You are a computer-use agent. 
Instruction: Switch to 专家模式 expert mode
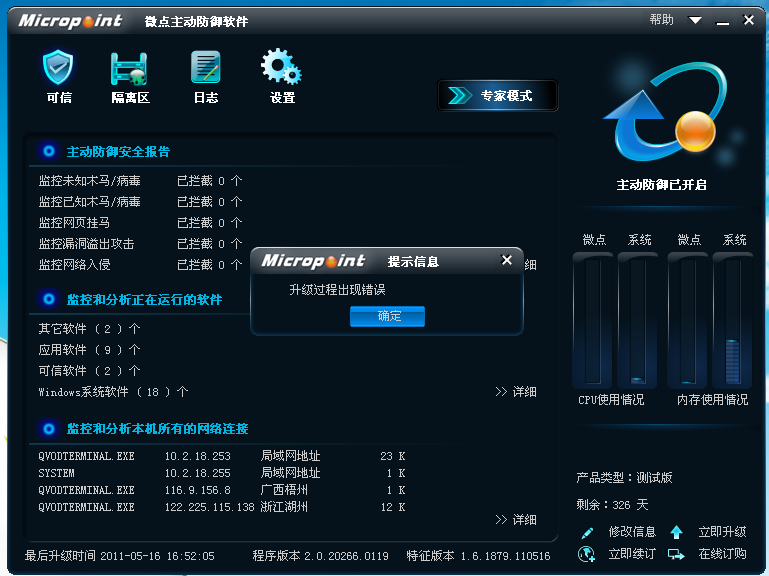click(497, 96)
